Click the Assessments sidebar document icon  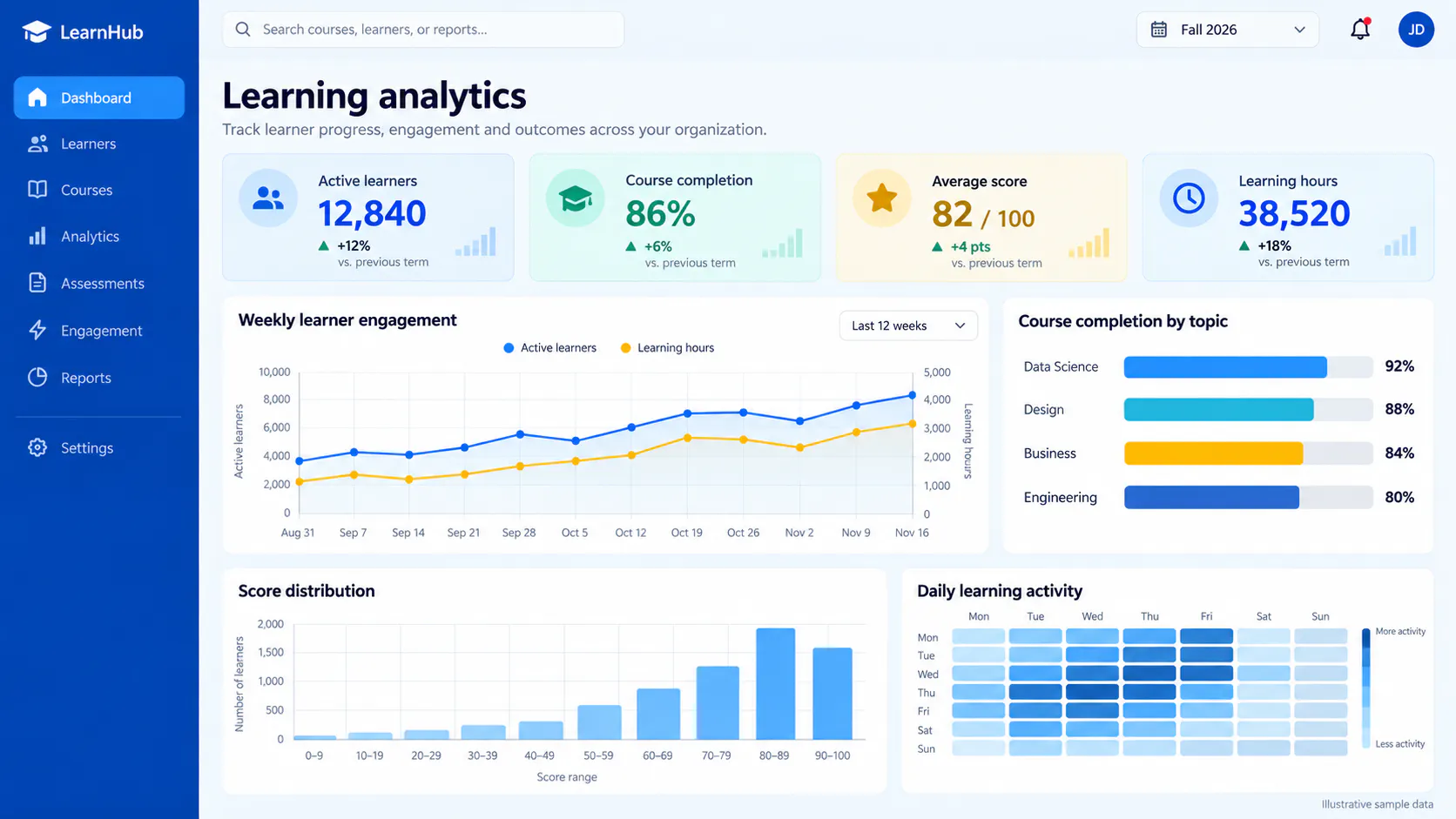pyautogui.click(x=37, y=283)
